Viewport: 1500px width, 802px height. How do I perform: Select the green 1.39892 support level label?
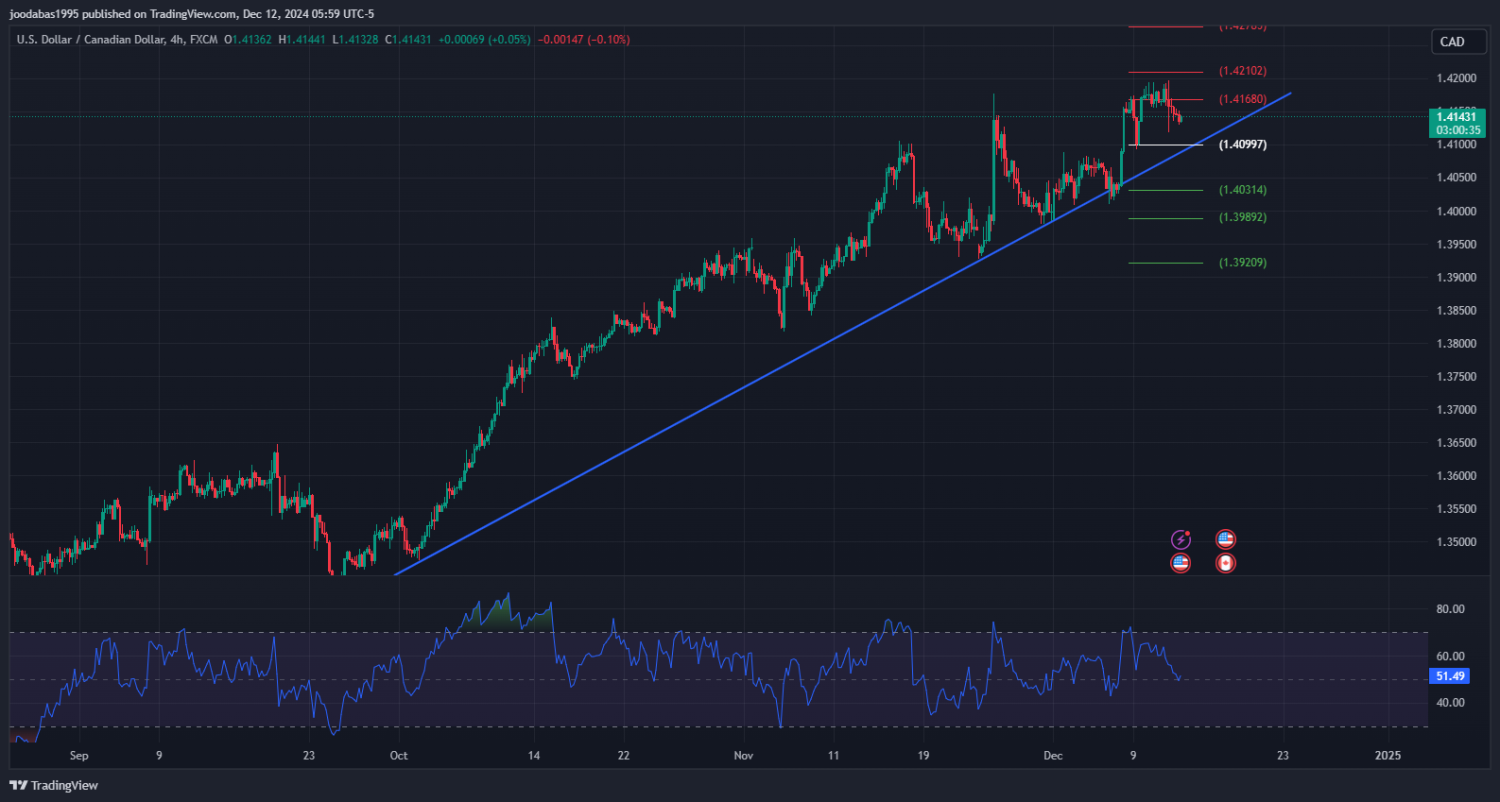pyautogui.click(x=1242, y=217)
